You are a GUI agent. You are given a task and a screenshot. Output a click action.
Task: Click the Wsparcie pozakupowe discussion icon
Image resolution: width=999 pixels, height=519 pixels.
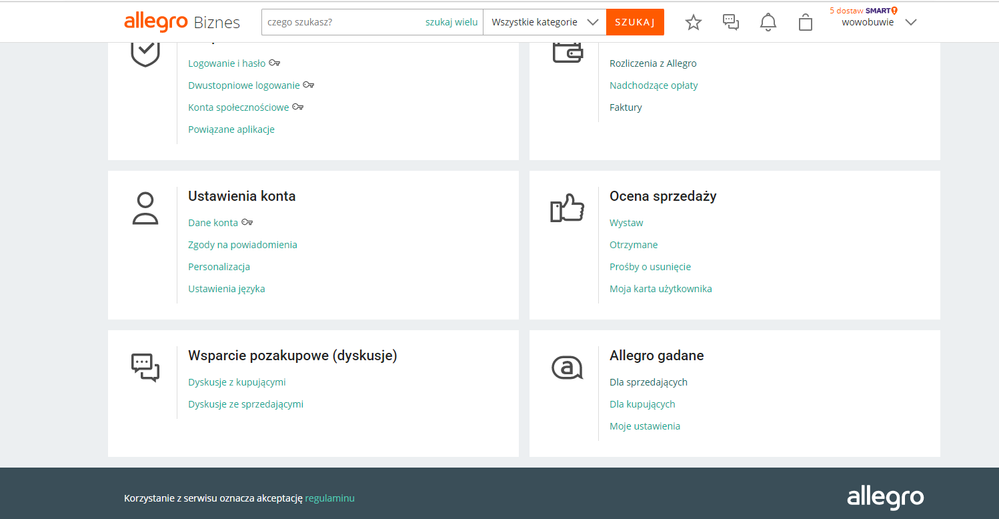[x=145, y=368]
